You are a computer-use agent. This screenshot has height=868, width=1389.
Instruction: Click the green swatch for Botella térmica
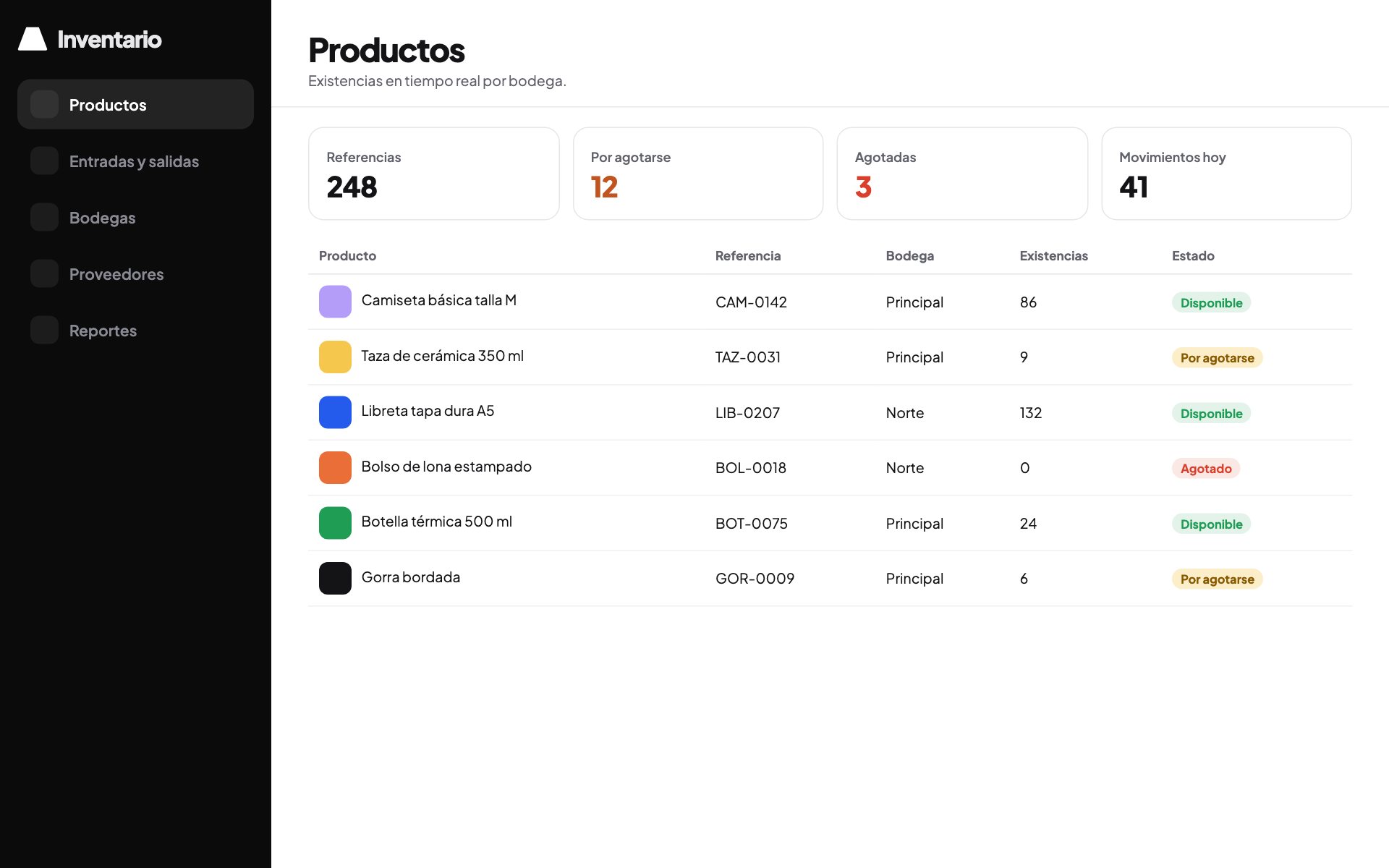pyautogui.click(x=335, y=523)
